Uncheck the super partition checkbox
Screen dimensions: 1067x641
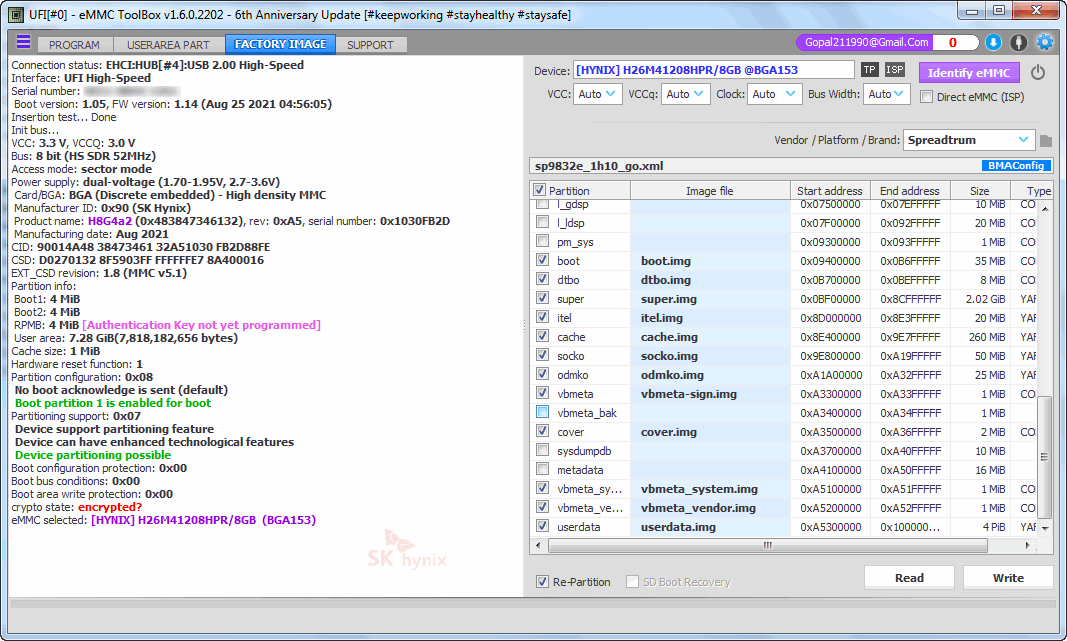coord(542,299)
